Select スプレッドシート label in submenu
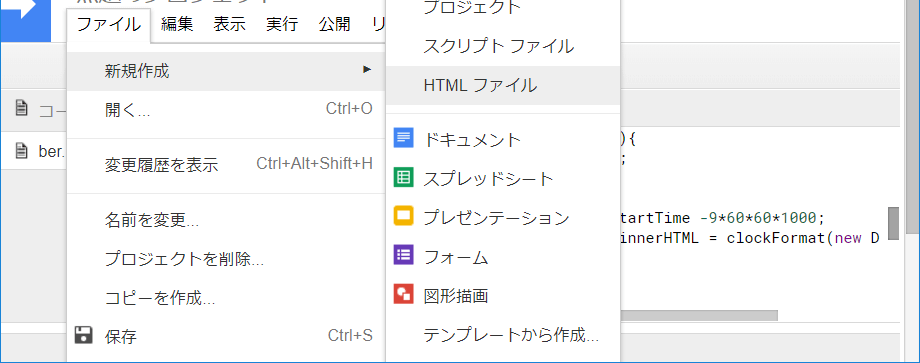 click(x=489, y=179)
